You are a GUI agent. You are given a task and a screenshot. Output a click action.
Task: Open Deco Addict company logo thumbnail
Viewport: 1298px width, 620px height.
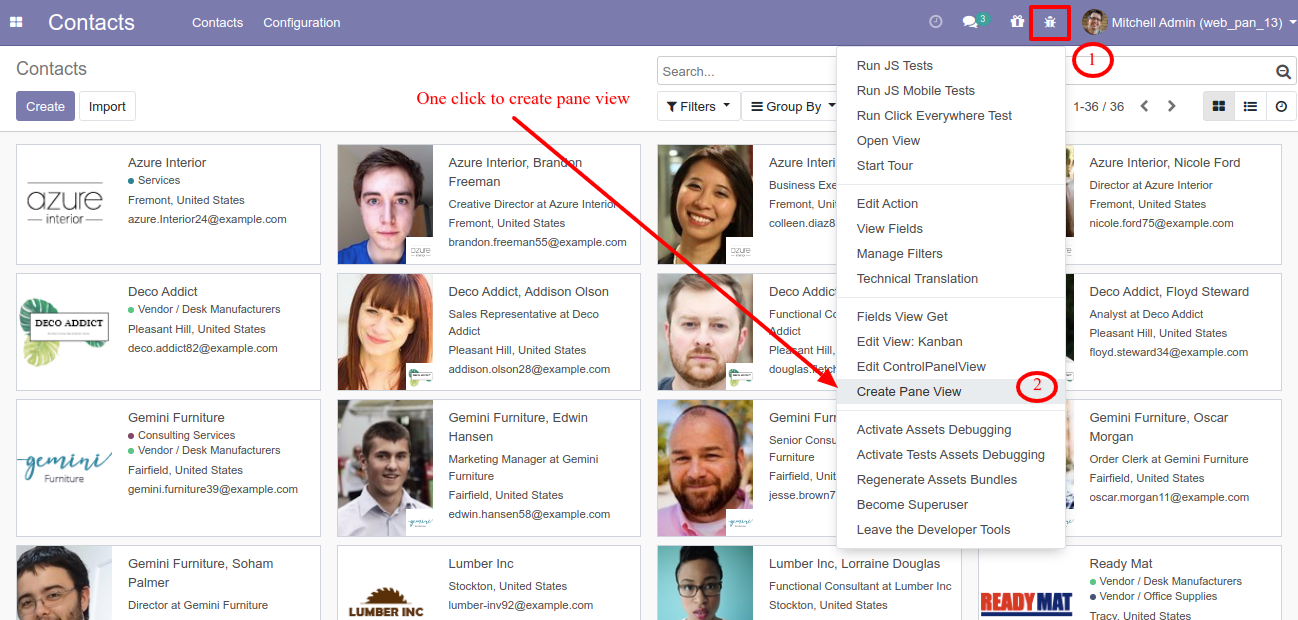[65, 332]
